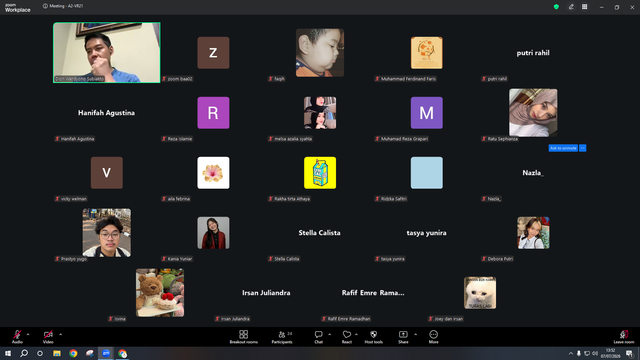This screenshot has width=640, height=360.
Task: Click the pen icon in the title bar
Action: (x=571, y=7)
